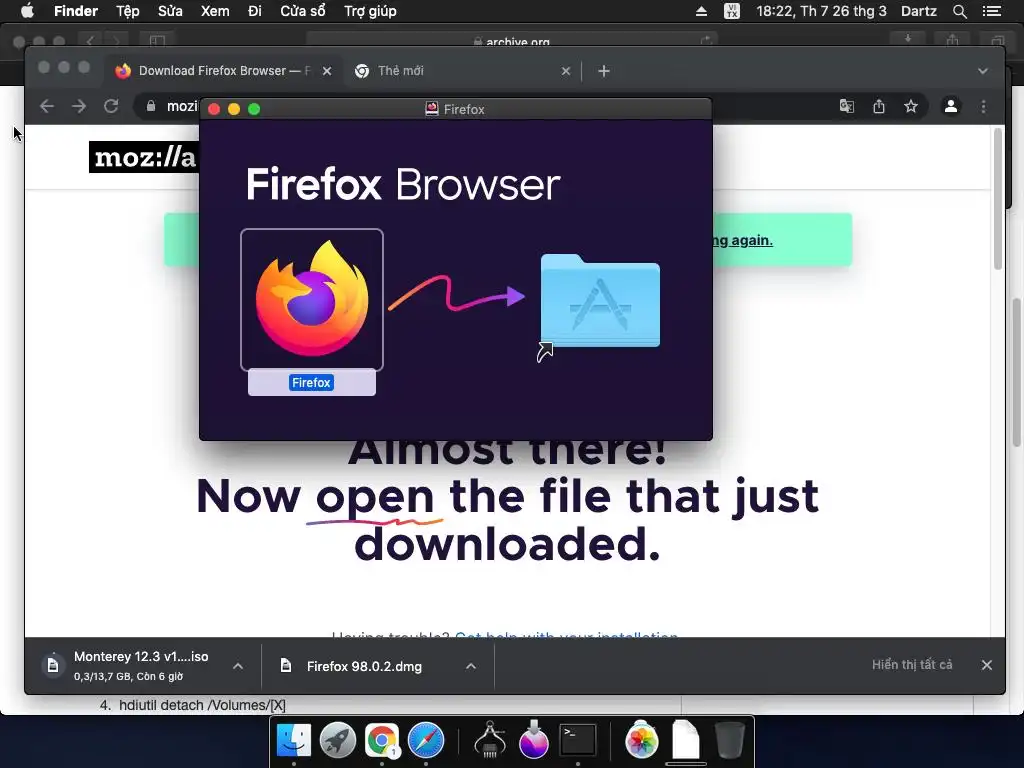
Task: Click the mozi URL text in Chrome
Action: [x=182, y=106]
